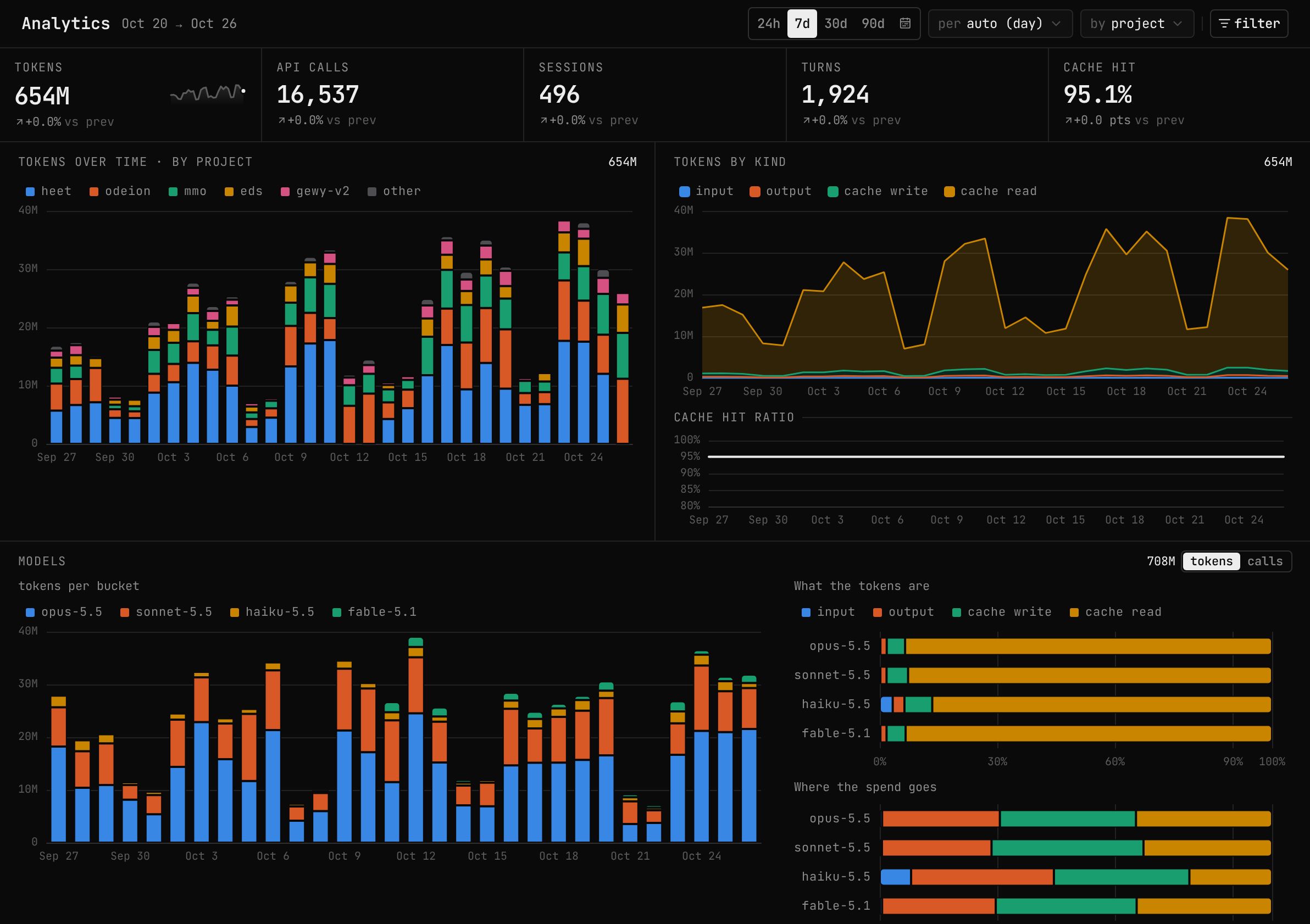Select the 7d time range
This screenshot has width=1310, height=924.
click(802, 24)
